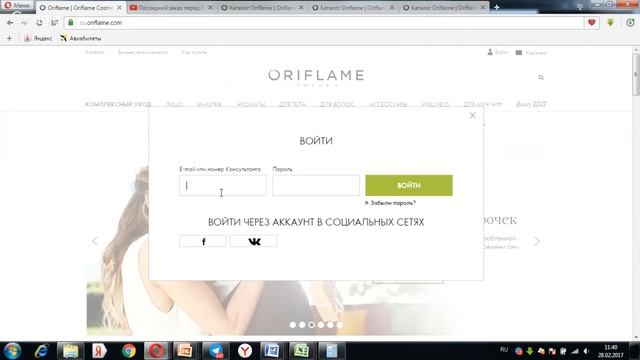Screen dimensions: 640x360
Task: Click the E-mail or consultant number field
Action: (x=223, y=185)
